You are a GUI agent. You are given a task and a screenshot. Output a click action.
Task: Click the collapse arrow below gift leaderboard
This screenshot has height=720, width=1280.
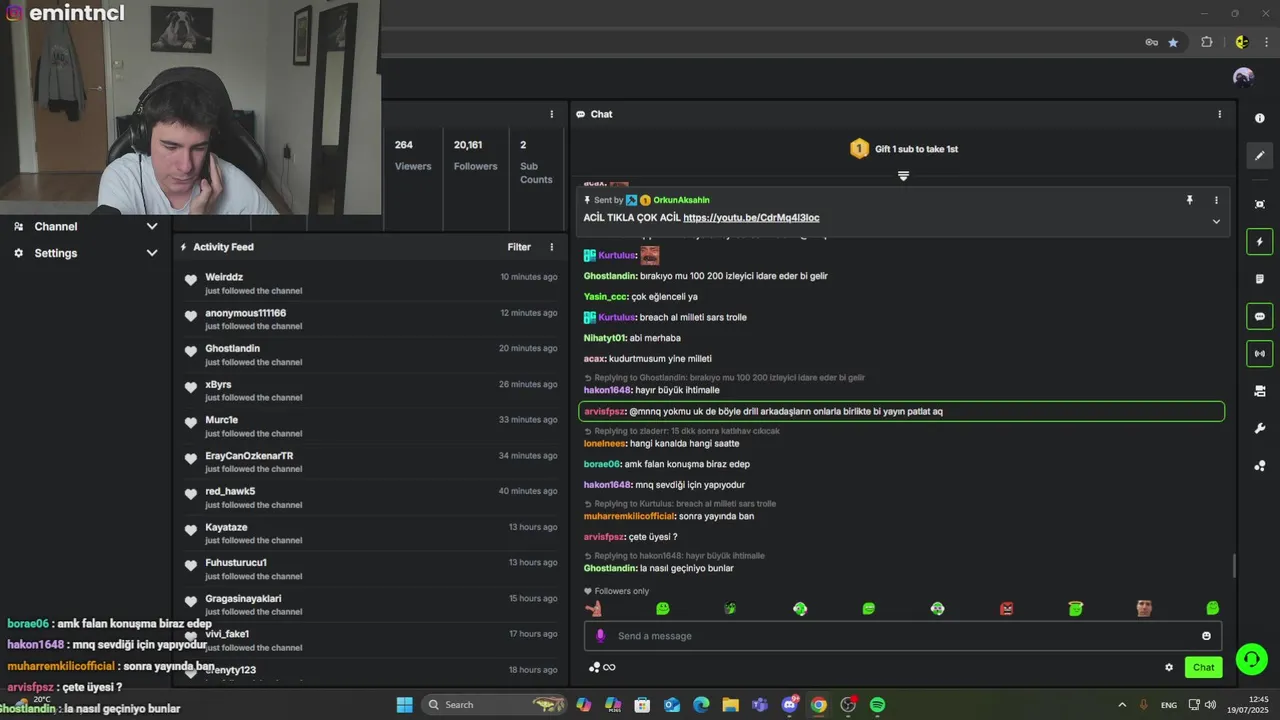click(903, 176)
